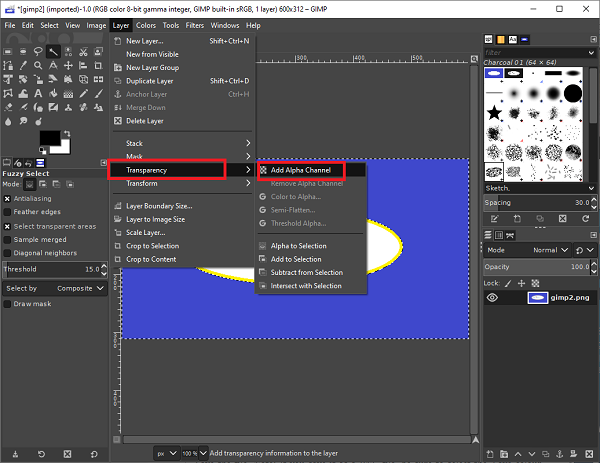Open the Filters menu
Viewport: 600px width, 463px height.
pyautogui.click(x=195, y=25)
